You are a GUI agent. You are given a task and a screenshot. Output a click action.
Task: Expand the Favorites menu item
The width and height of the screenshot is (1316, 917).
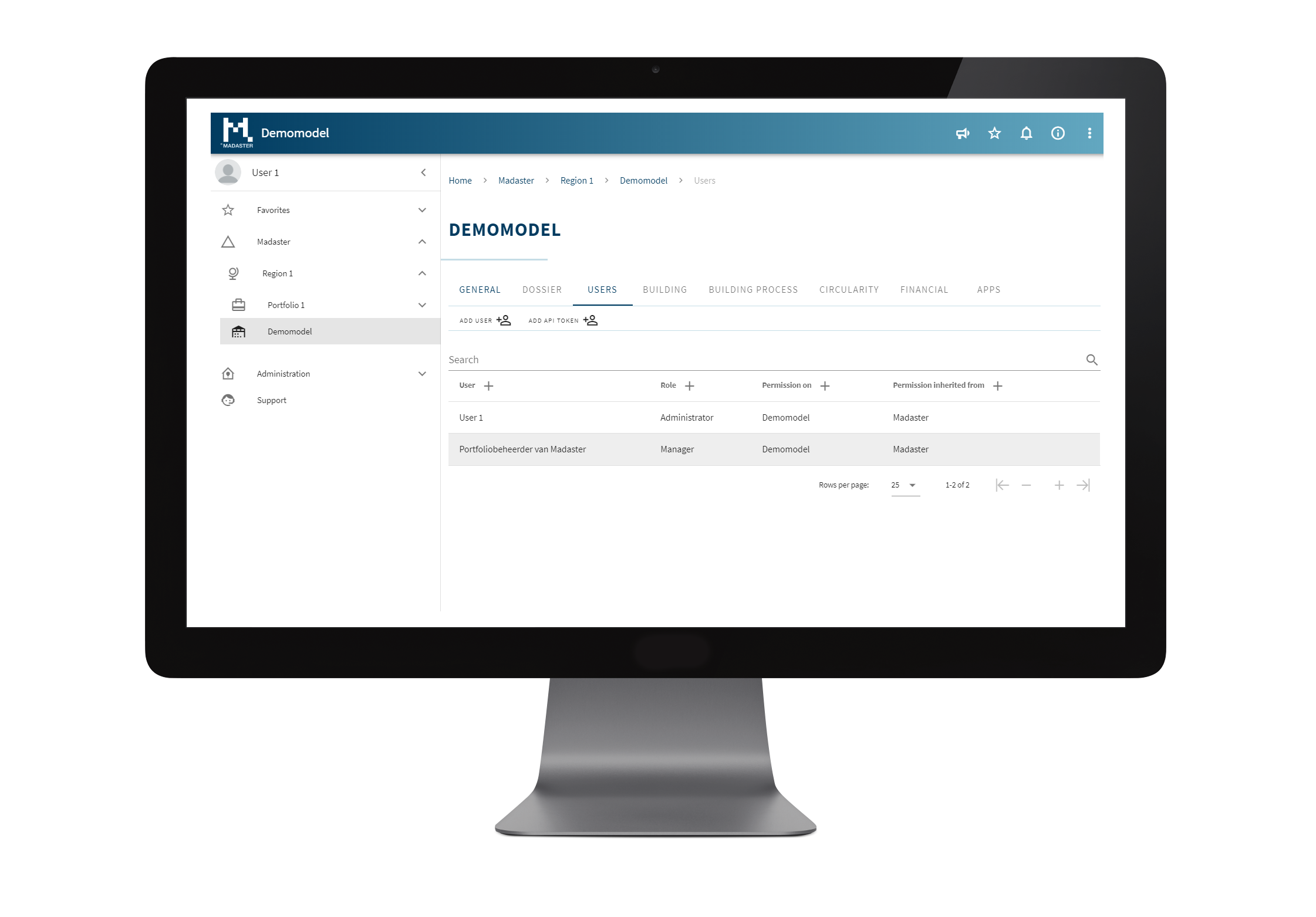coord(424,210)
